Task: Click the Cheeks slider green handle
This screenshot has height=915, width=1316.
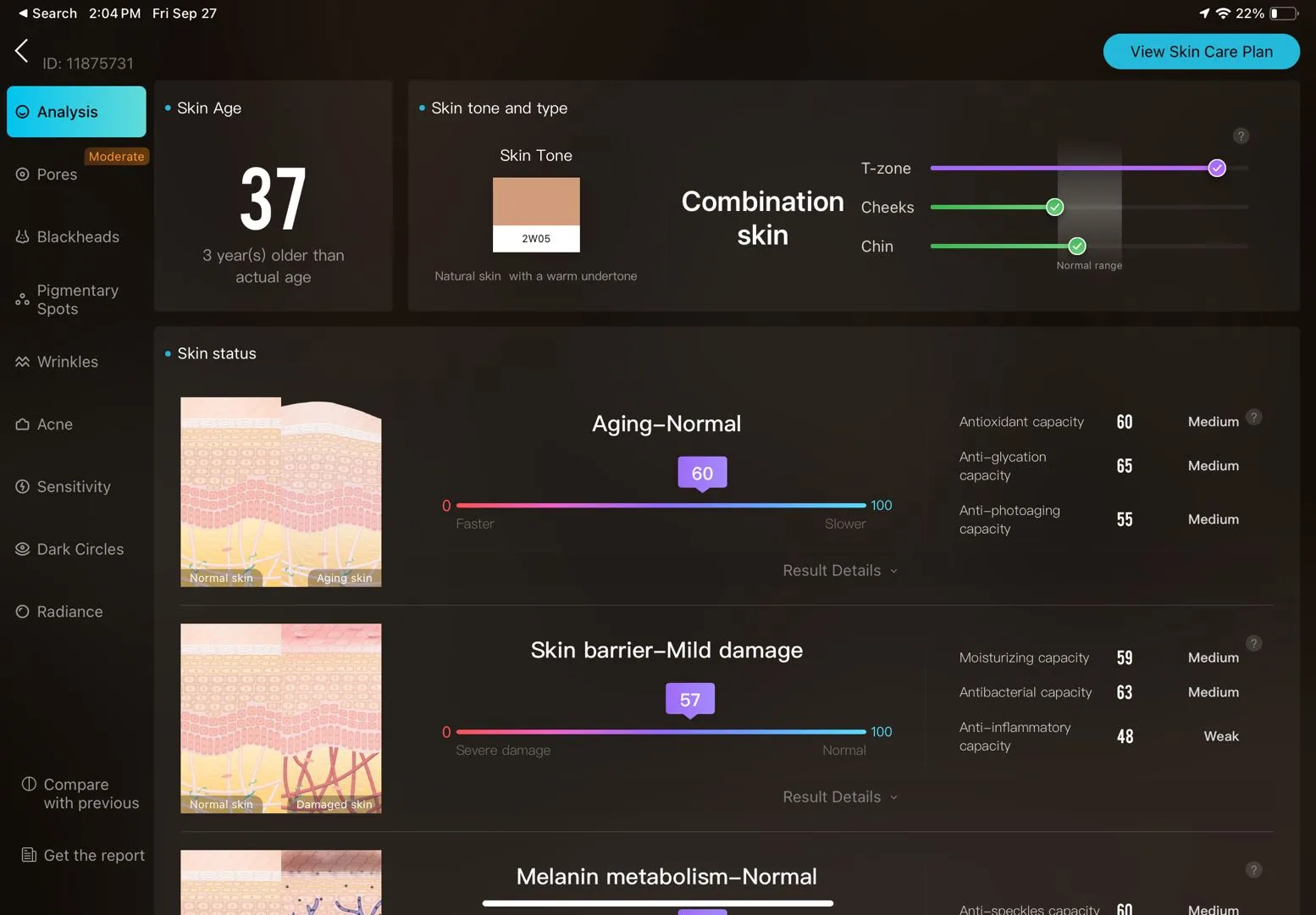Action: pyautogui.click(x=1054, y=207)
